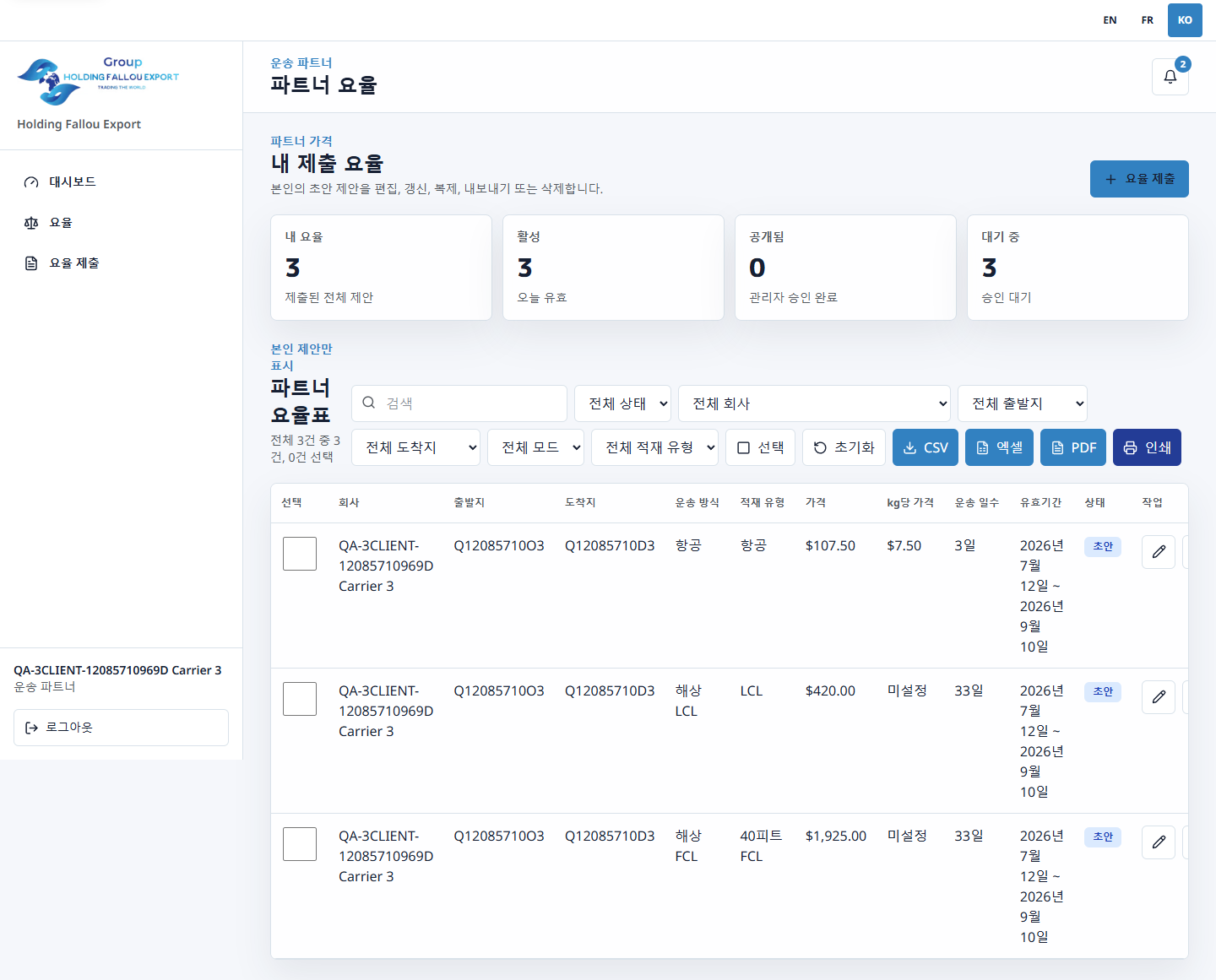Click the 도착지 column header
The image size is (1216, 980).
pyautogui.click(x=580, y=502)
